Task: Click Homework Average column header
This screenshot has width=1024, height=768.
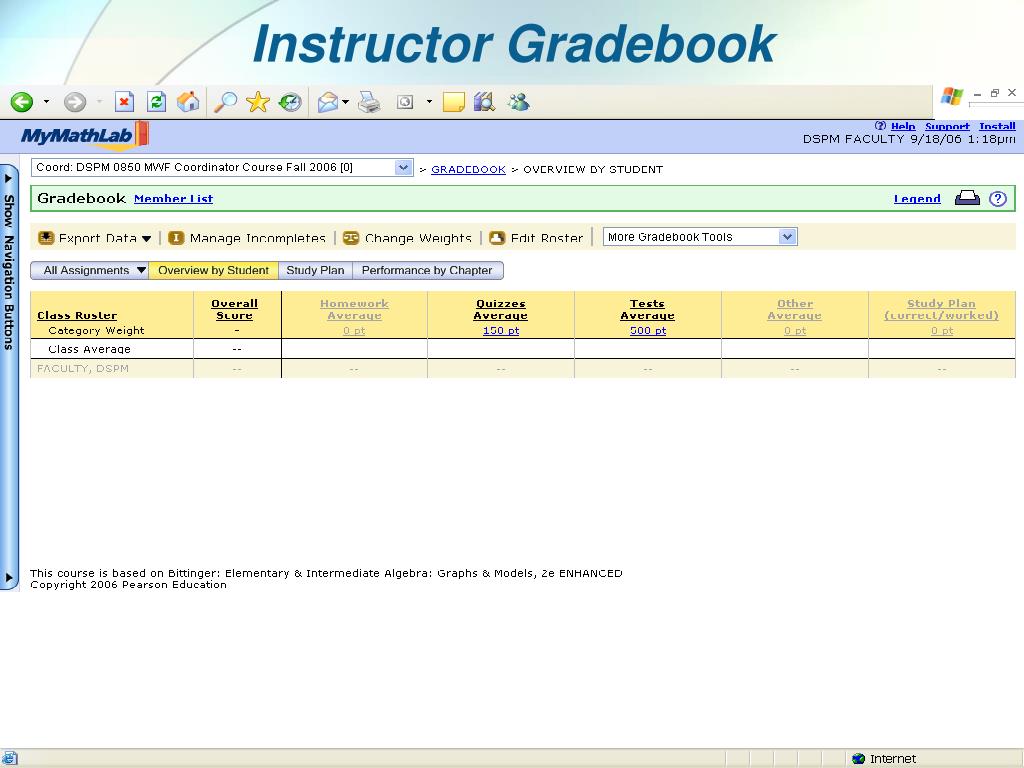Action: (x=354, y=310)
